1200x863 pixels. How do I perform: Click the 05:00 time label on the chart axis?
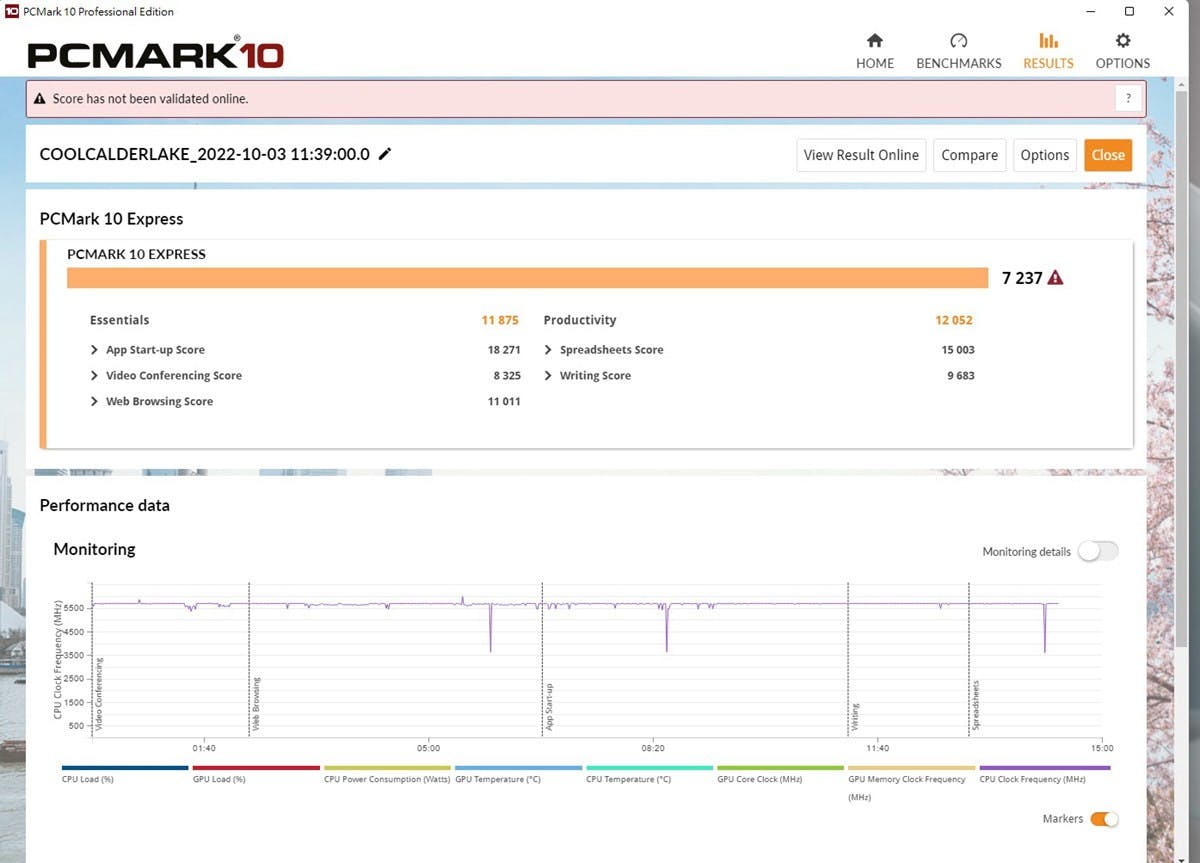[428, 748]
